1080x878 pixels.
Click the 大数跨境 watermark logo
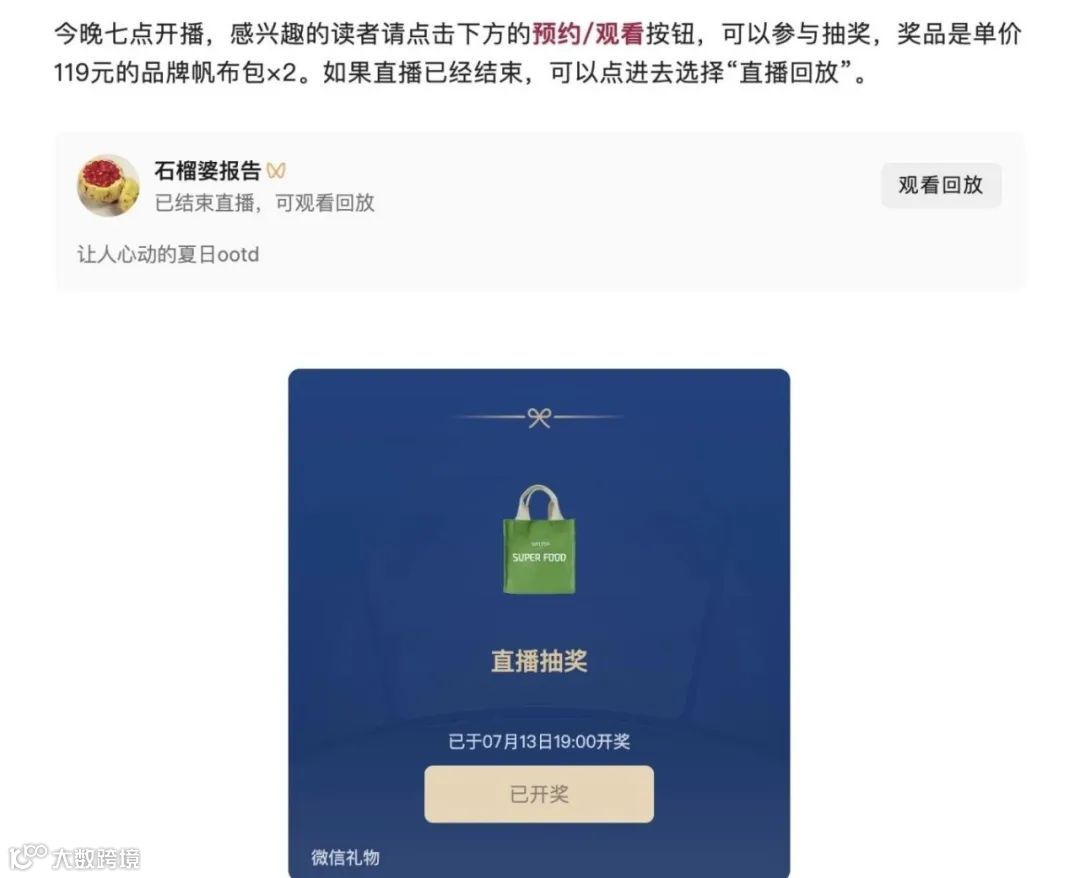pos(28,856)
